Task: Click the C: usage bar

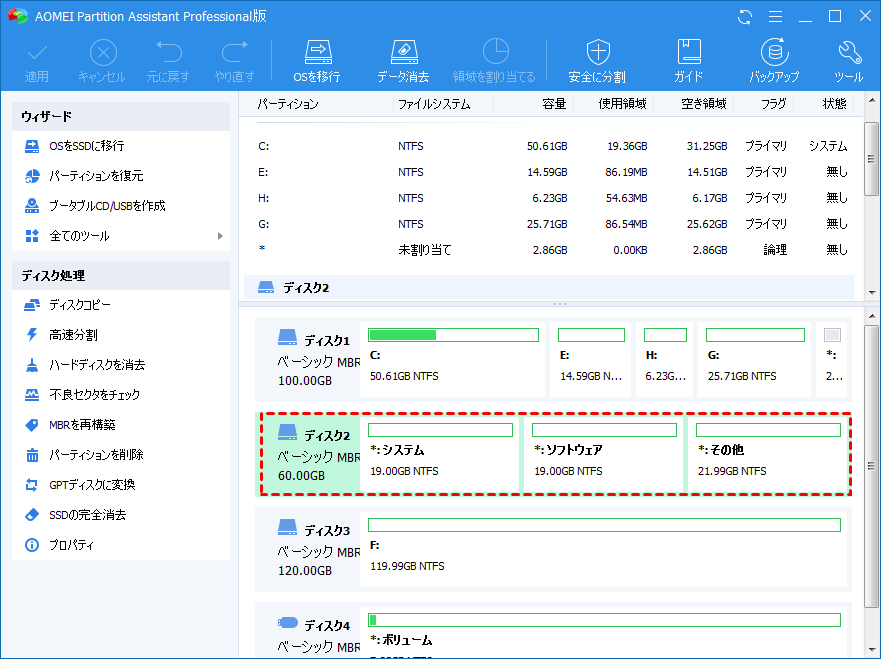Action: (x=453, y=335)
